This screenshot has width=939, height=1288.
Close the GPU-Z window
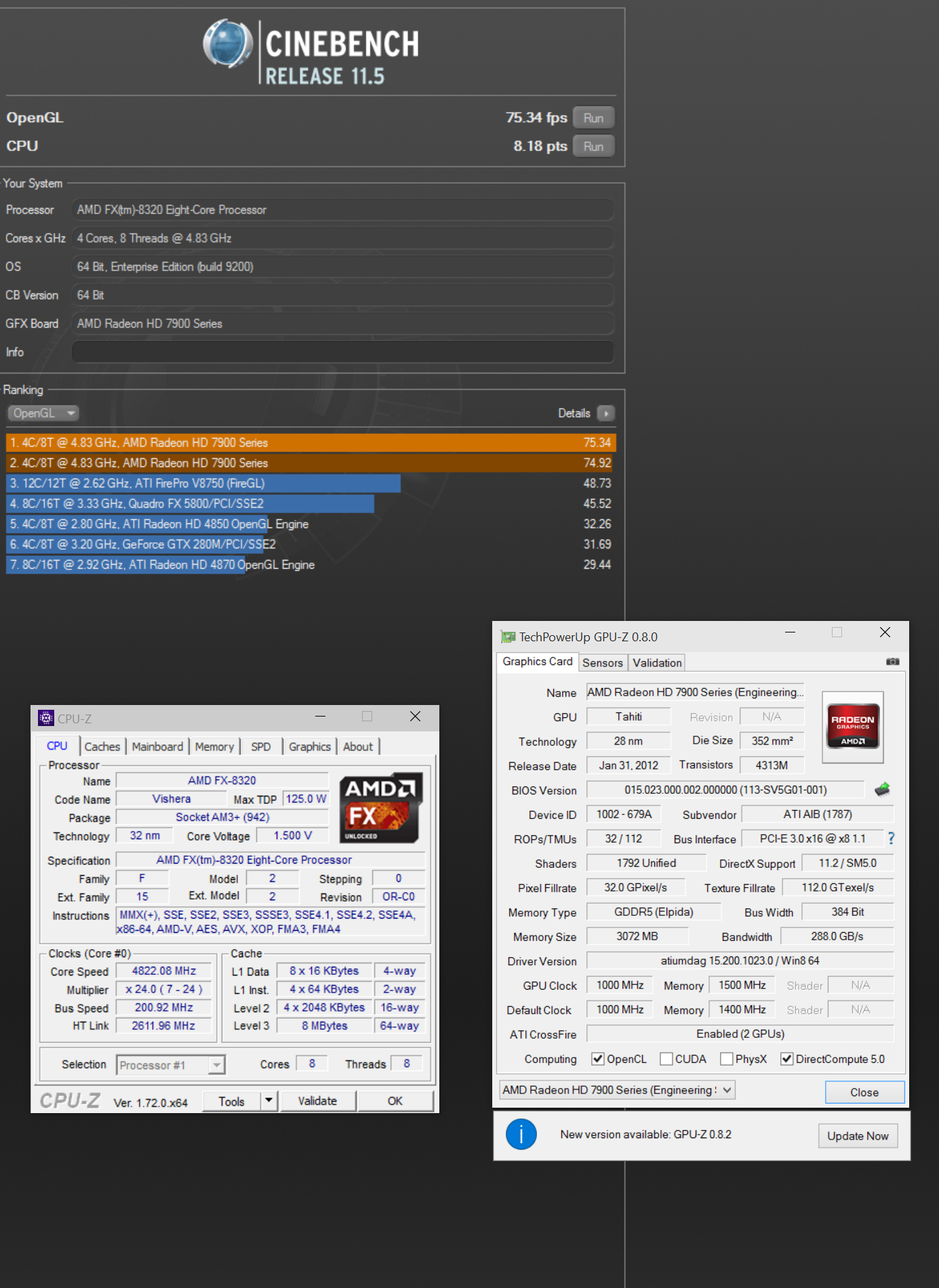885,632
